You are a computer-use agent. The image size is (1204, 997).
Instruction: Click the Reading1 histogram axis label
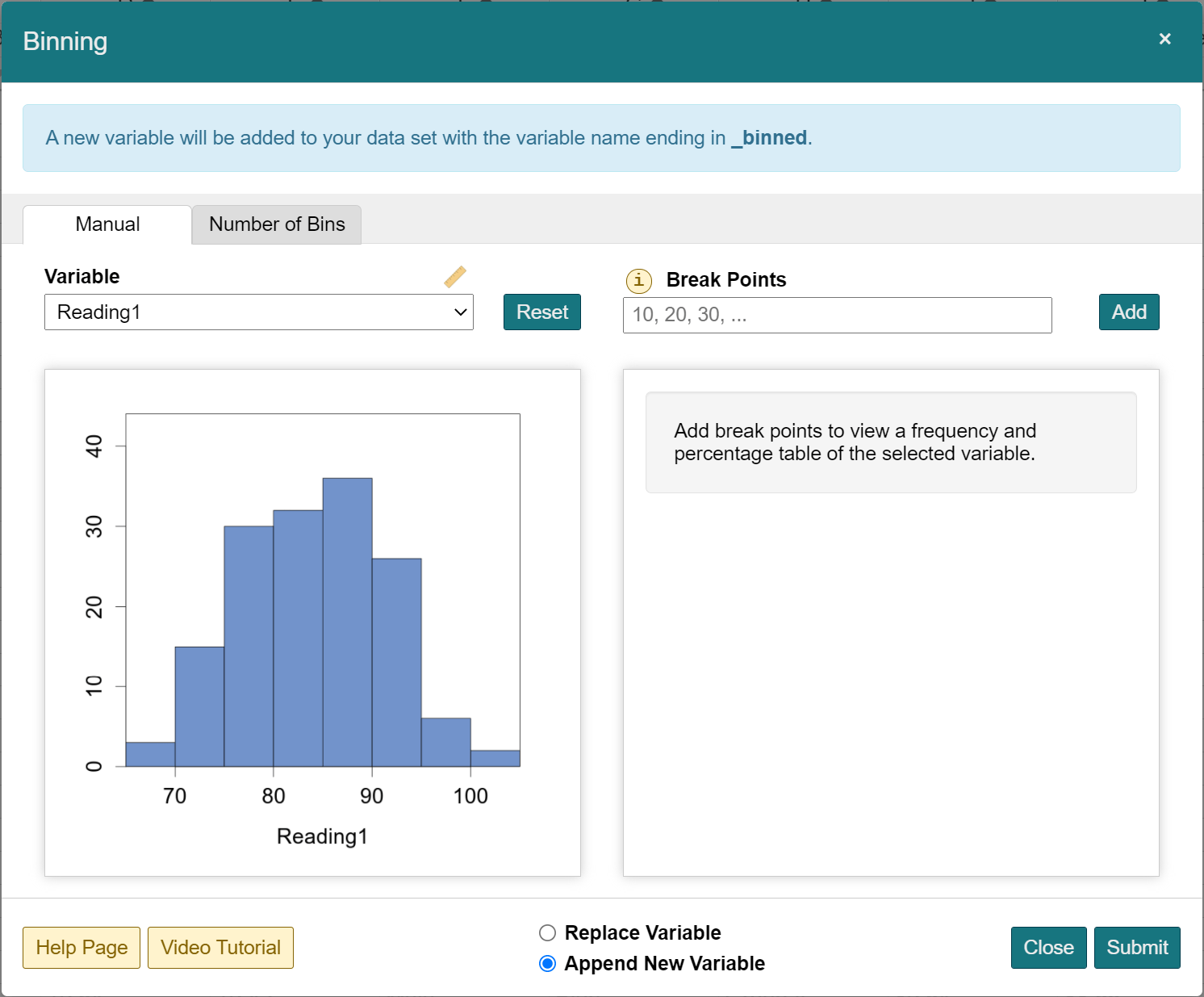coord(322,836)
